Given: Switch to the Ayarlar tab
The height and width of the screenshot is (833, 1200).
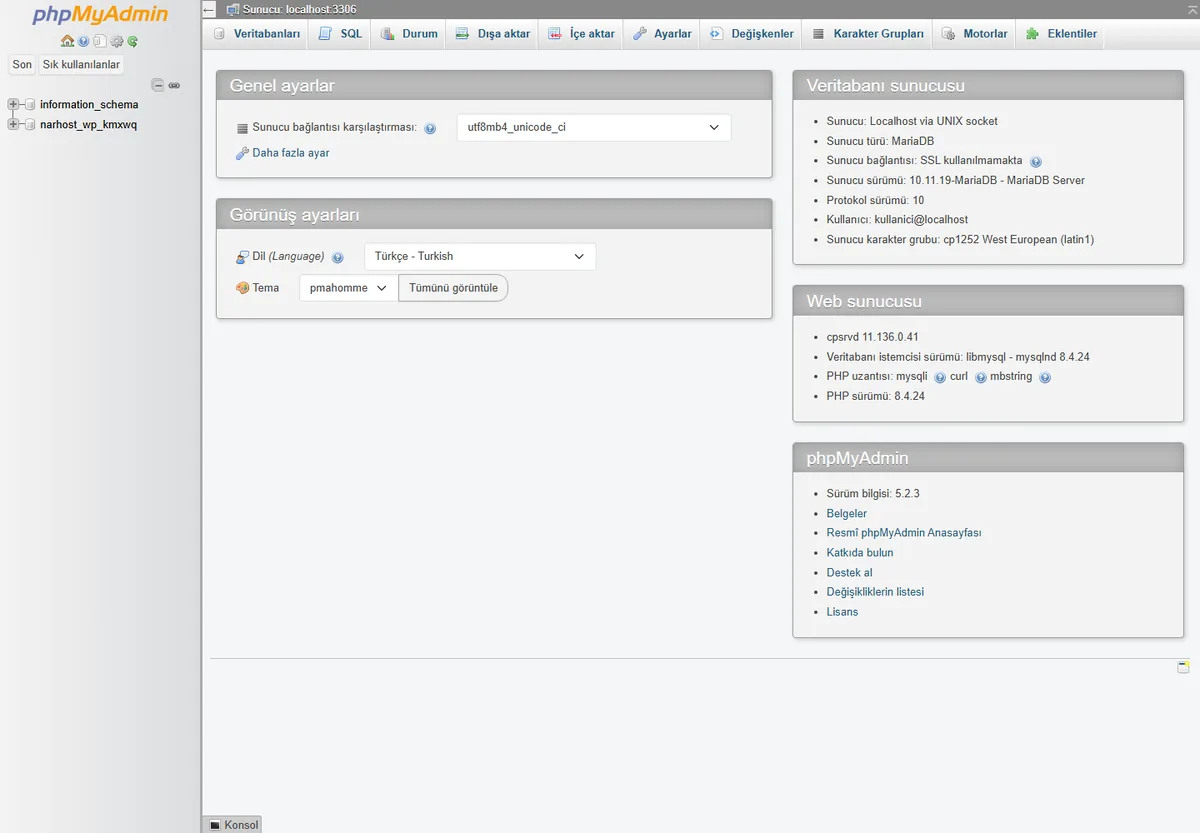Looking at the screenshot, I should 662,34.
